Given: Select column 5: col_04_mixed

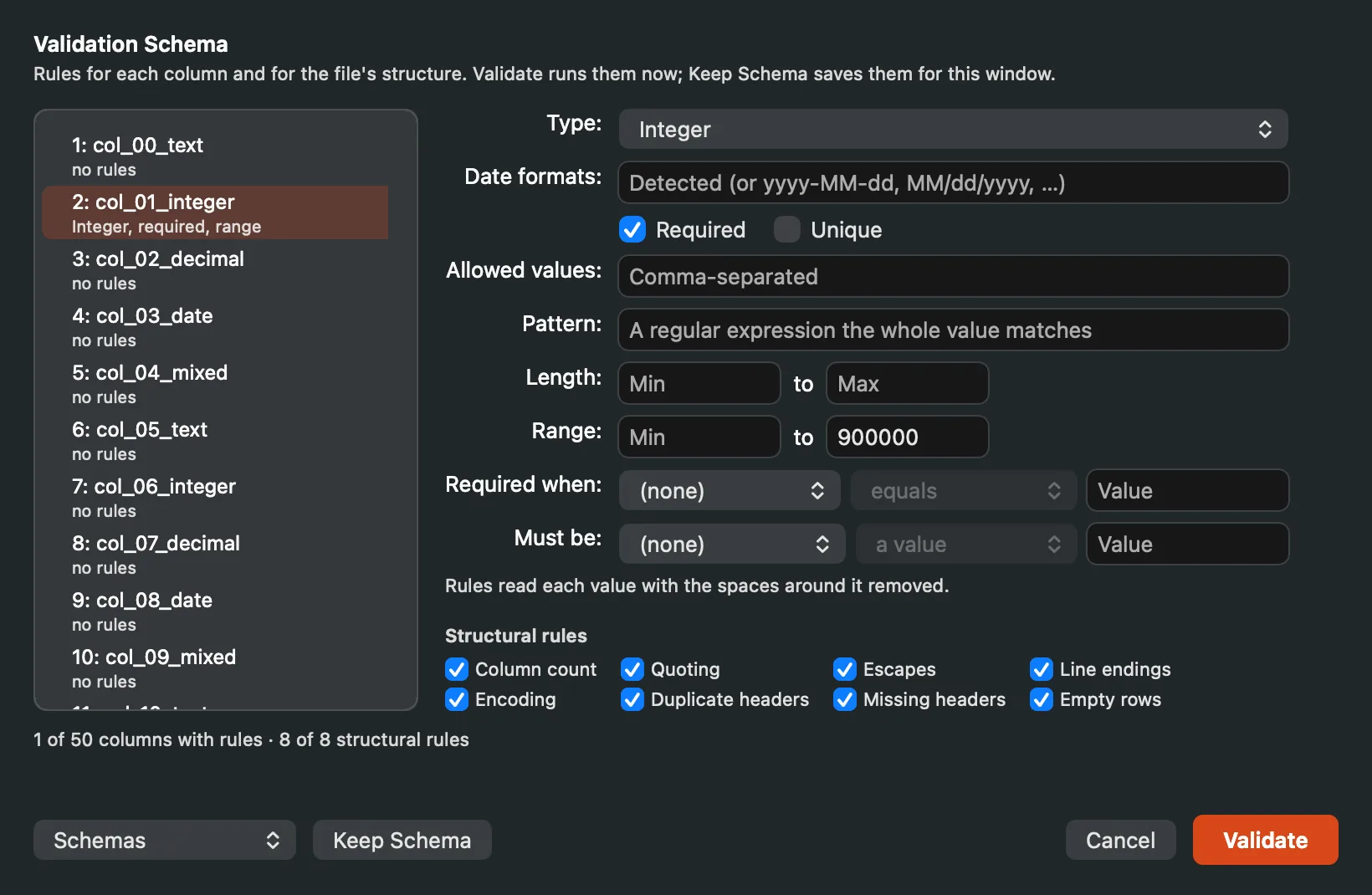Looking at the screenshot, I should tap(215, 385).
